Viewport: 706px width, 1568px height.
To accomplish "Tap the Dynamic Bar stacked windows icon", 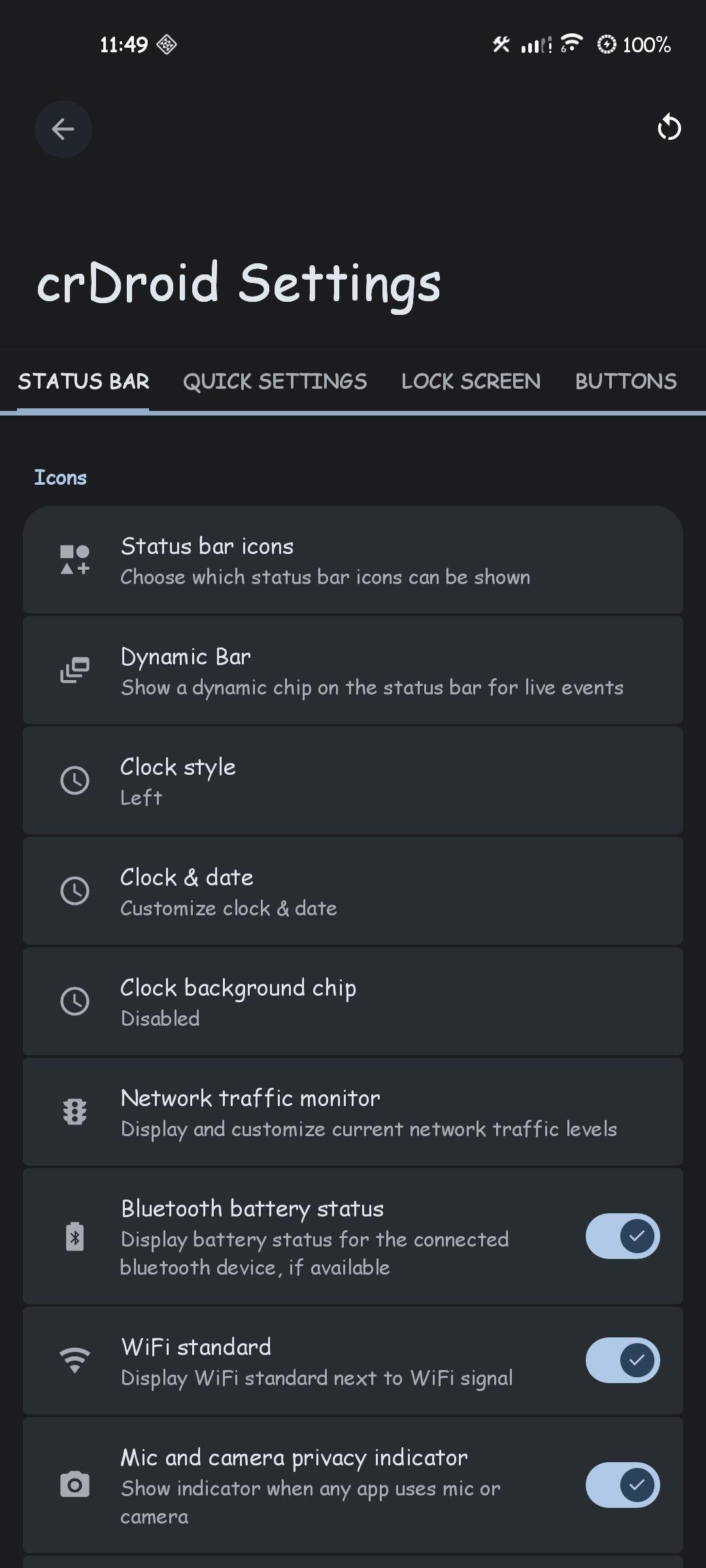I will (75, 670).
